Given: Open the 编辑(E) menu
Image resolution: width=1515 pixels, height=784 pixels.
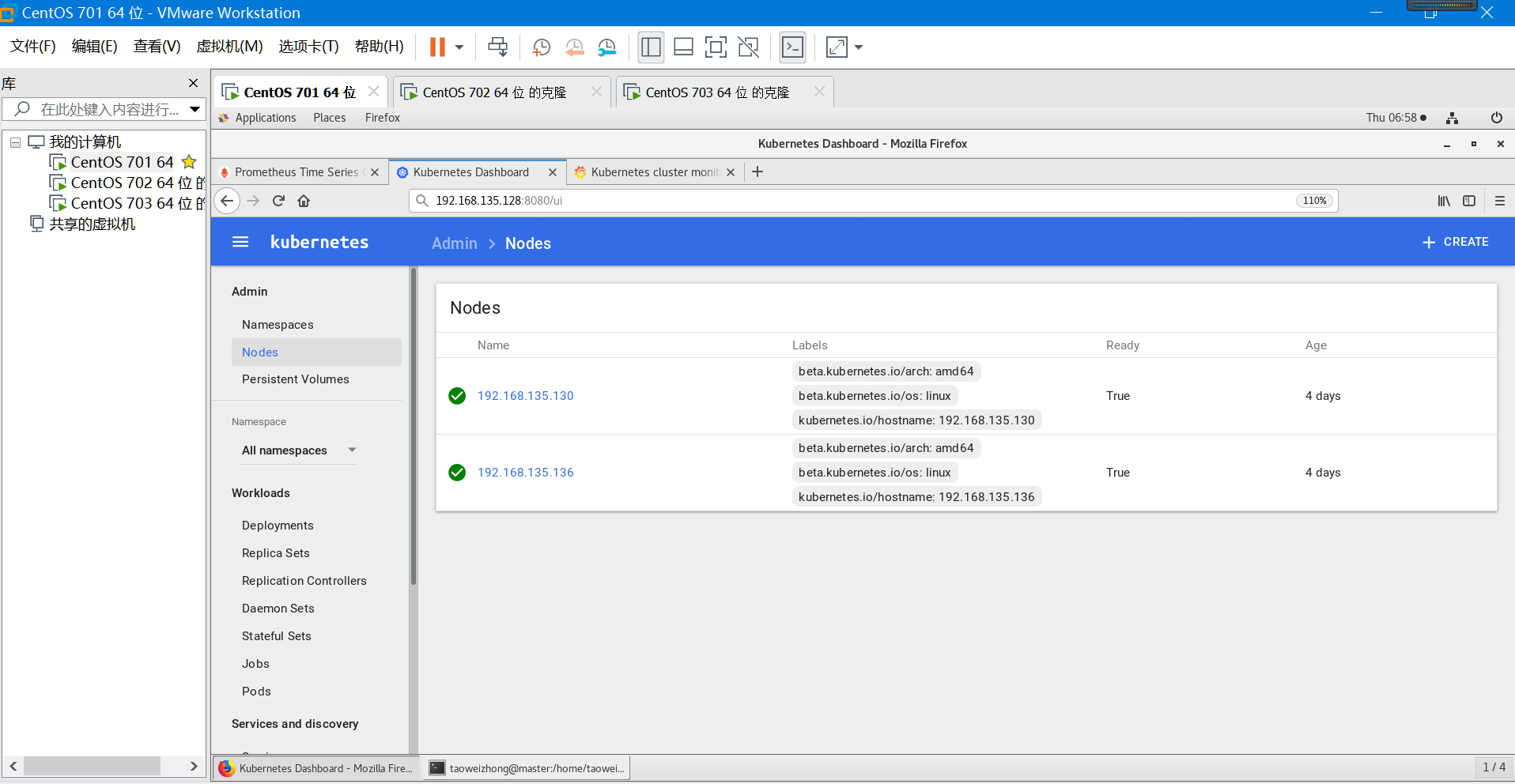Looking at the screenshot, I should (x=95, y=47).
